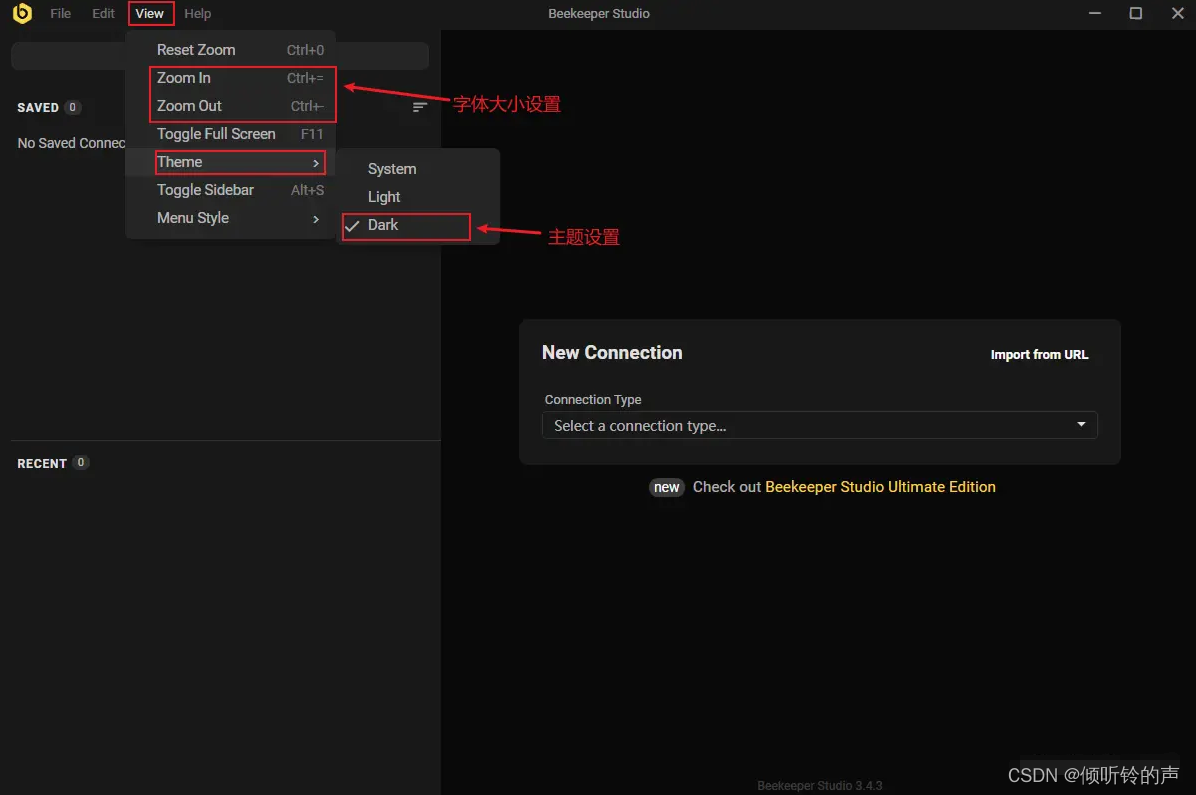Close the Beekeeper Studio window
Screen dimensions: 1196x795
click(x=1177, y=13)
